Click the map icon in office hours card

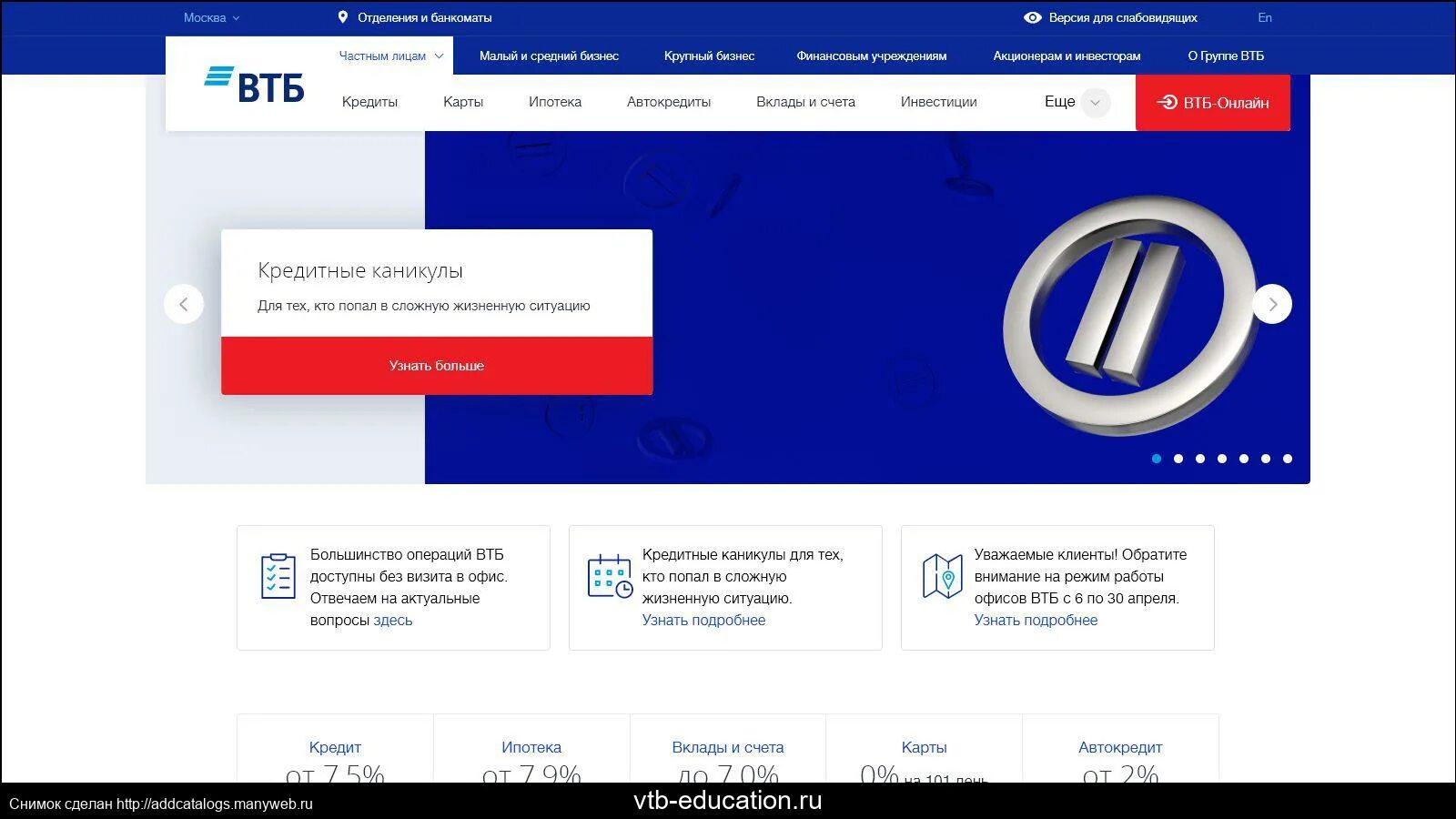[942, 576]
